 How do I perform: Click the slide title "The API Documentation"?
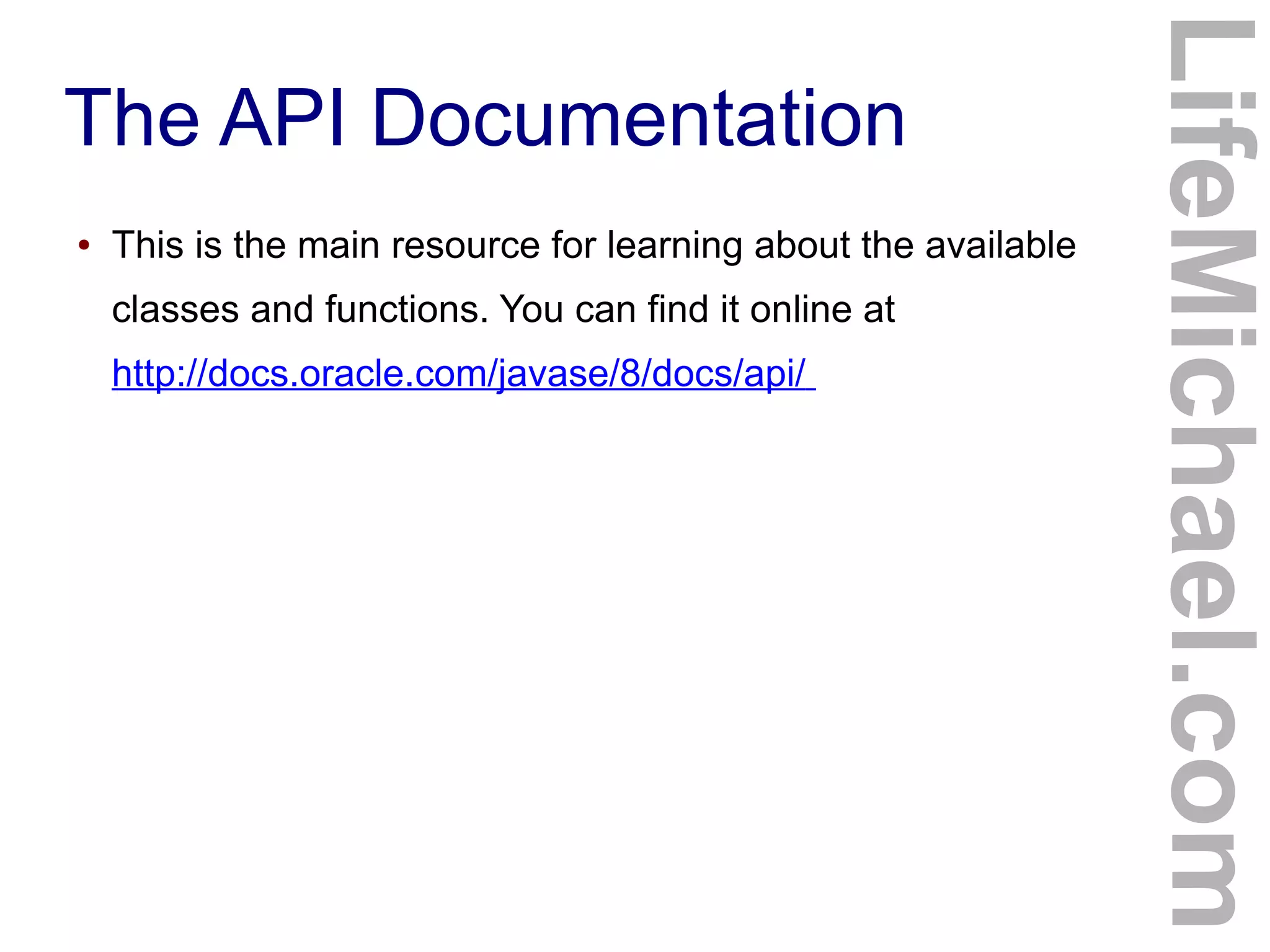coord(484,118)
